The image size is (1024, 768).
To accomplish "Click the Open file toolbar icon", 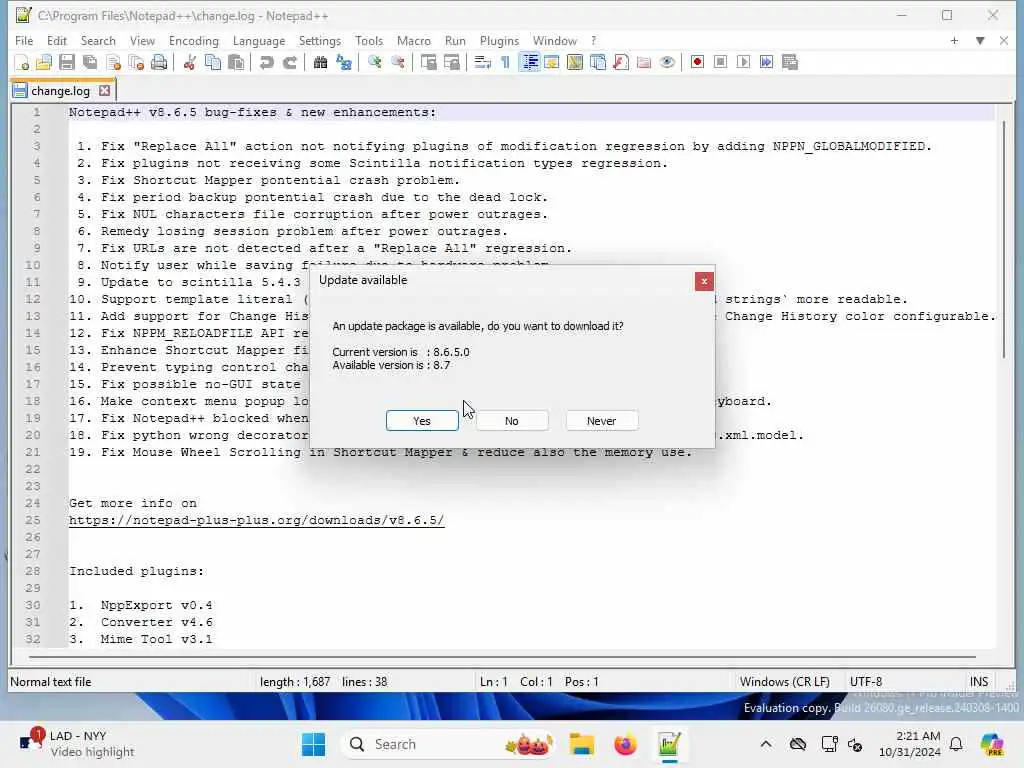I will tap(44, 63).
